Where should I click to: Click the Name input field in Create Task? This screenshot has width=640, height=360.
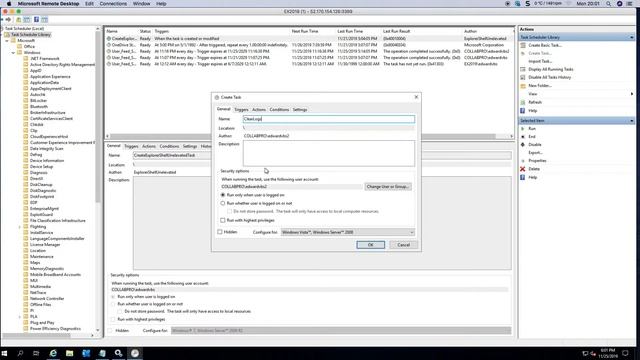(x=329, y=119)
